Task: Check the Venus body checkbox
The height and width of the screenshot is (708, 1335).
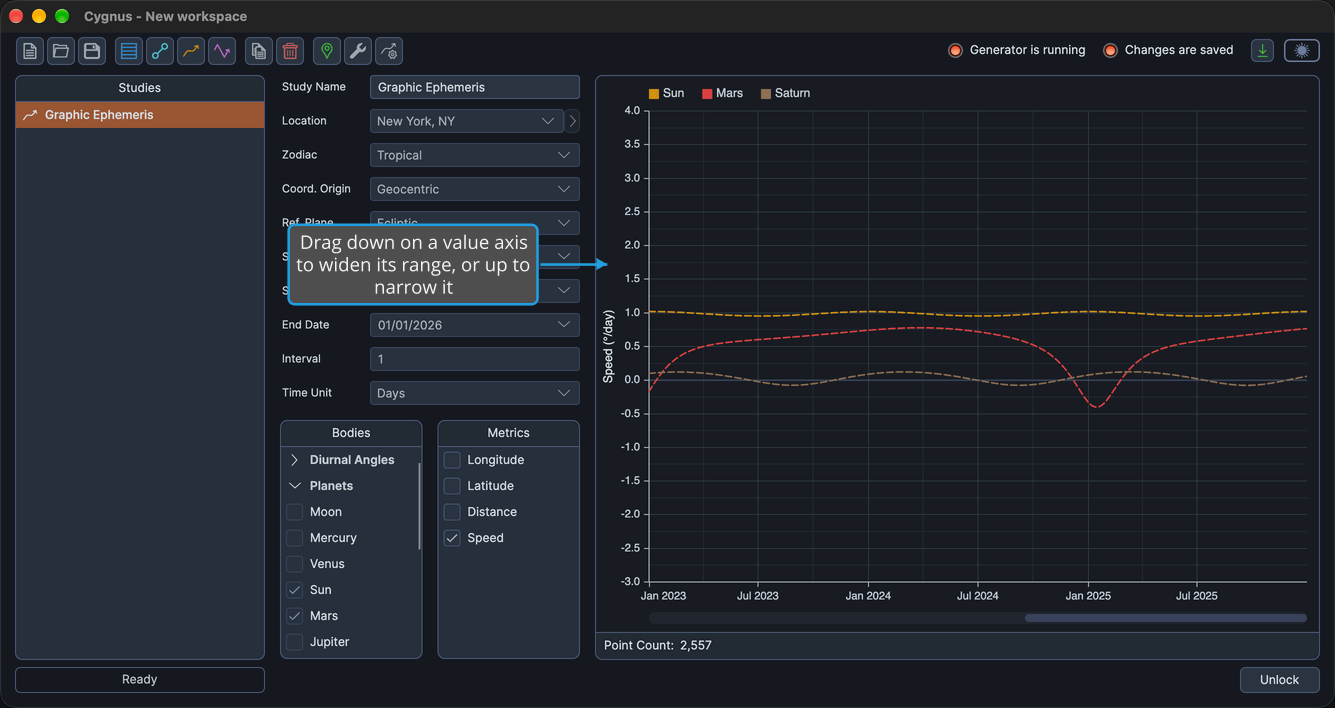Action: [295, 564]
